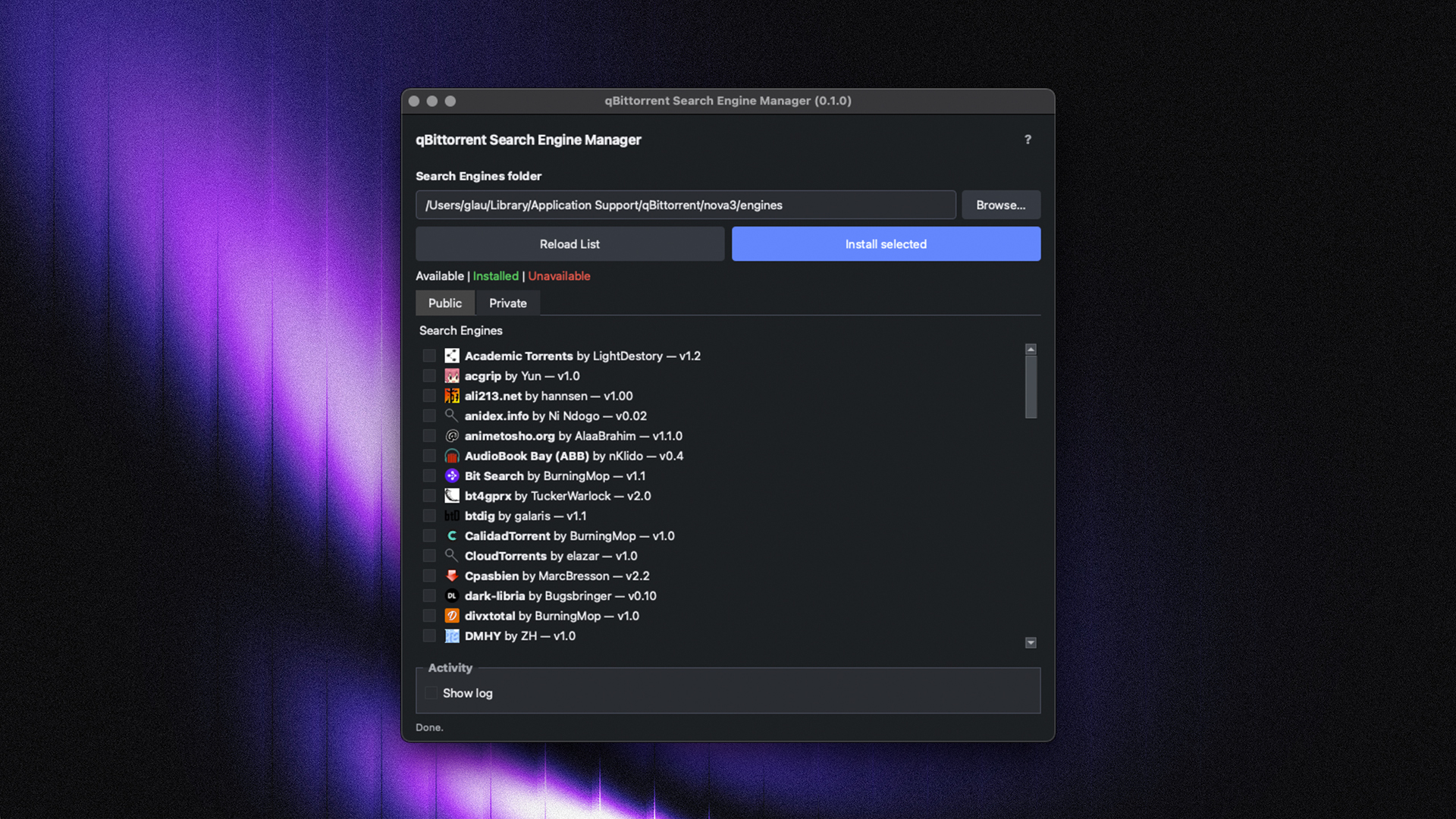Click the dark-libria DL icon
This screenshot has height=819, width=1456.
pos(452,596)
